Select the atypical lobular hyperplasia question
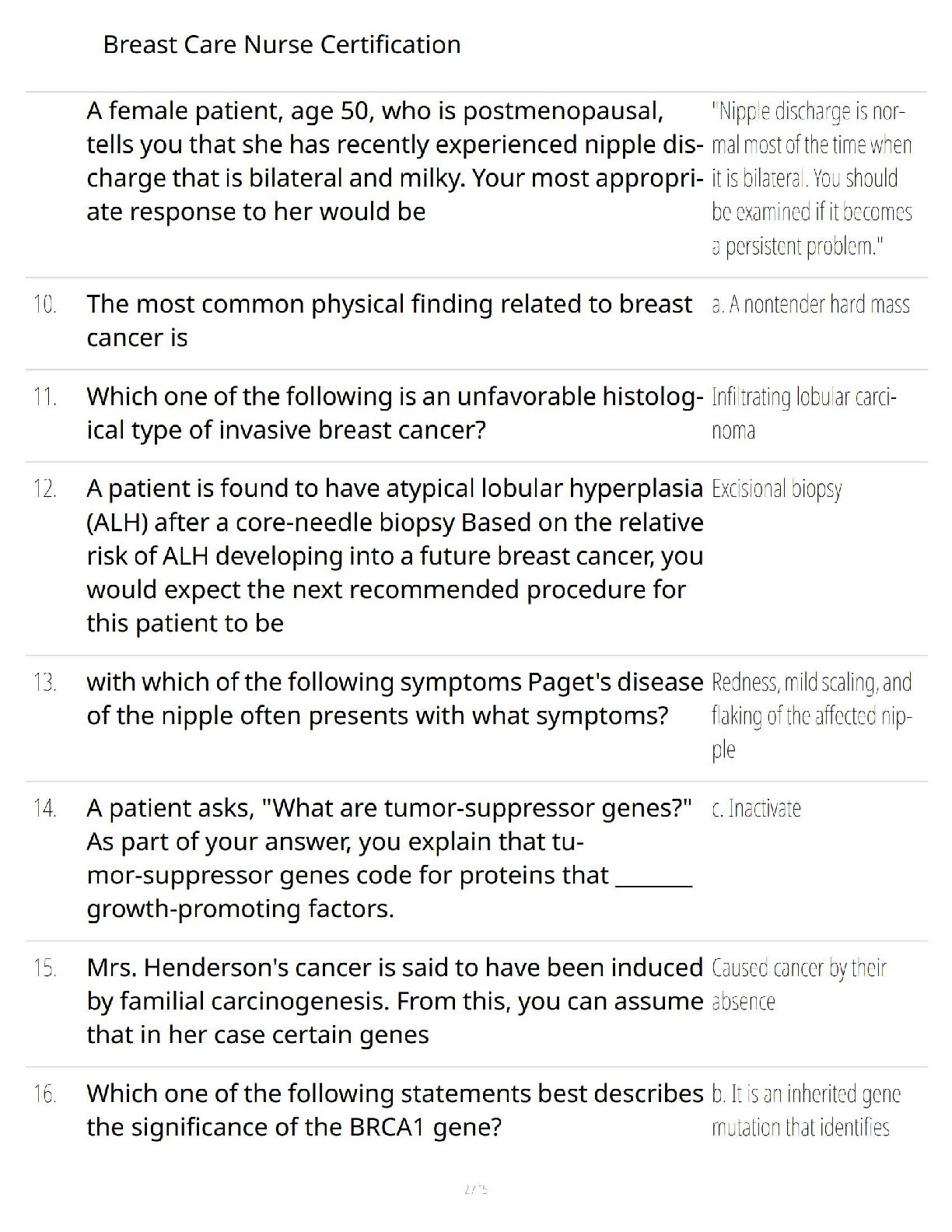Screen dimensions: 952x1232 pyautogui.click(x=394, y=555)
